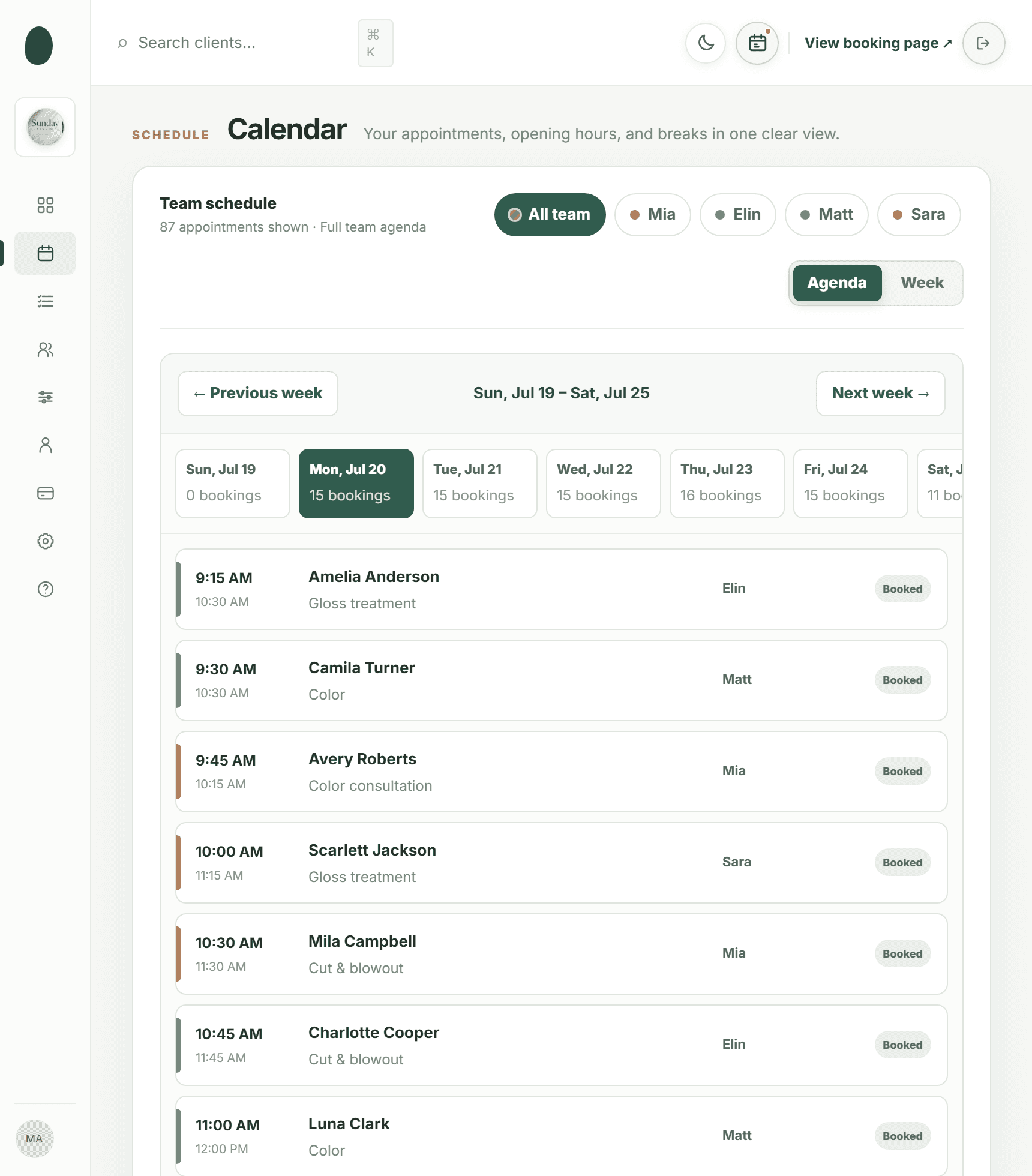Open Luna Clark appointment
This screenshot has width=1032, height=1176.
pos(562,1136)
